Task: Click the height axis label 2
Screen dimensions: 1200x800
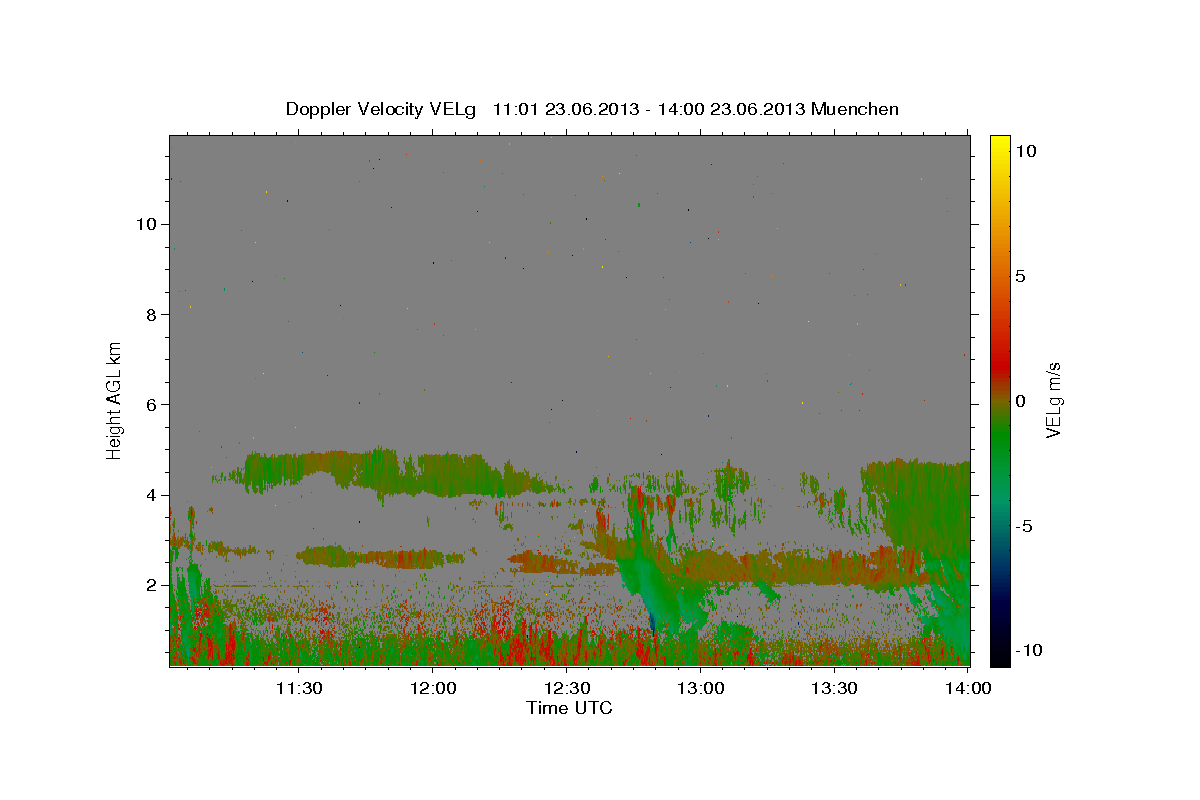Action: point(152,585)
